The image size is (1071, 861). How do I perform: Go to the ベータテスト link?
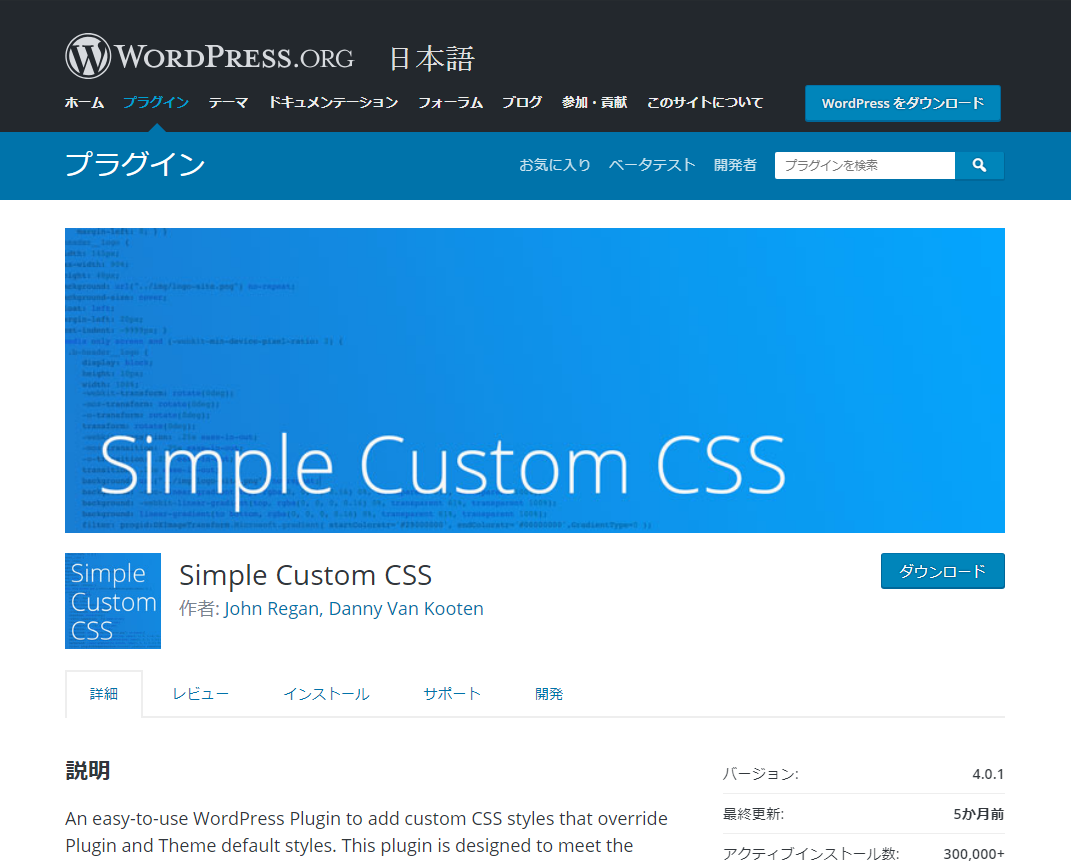pyautogui.click(x=652, y=165)
